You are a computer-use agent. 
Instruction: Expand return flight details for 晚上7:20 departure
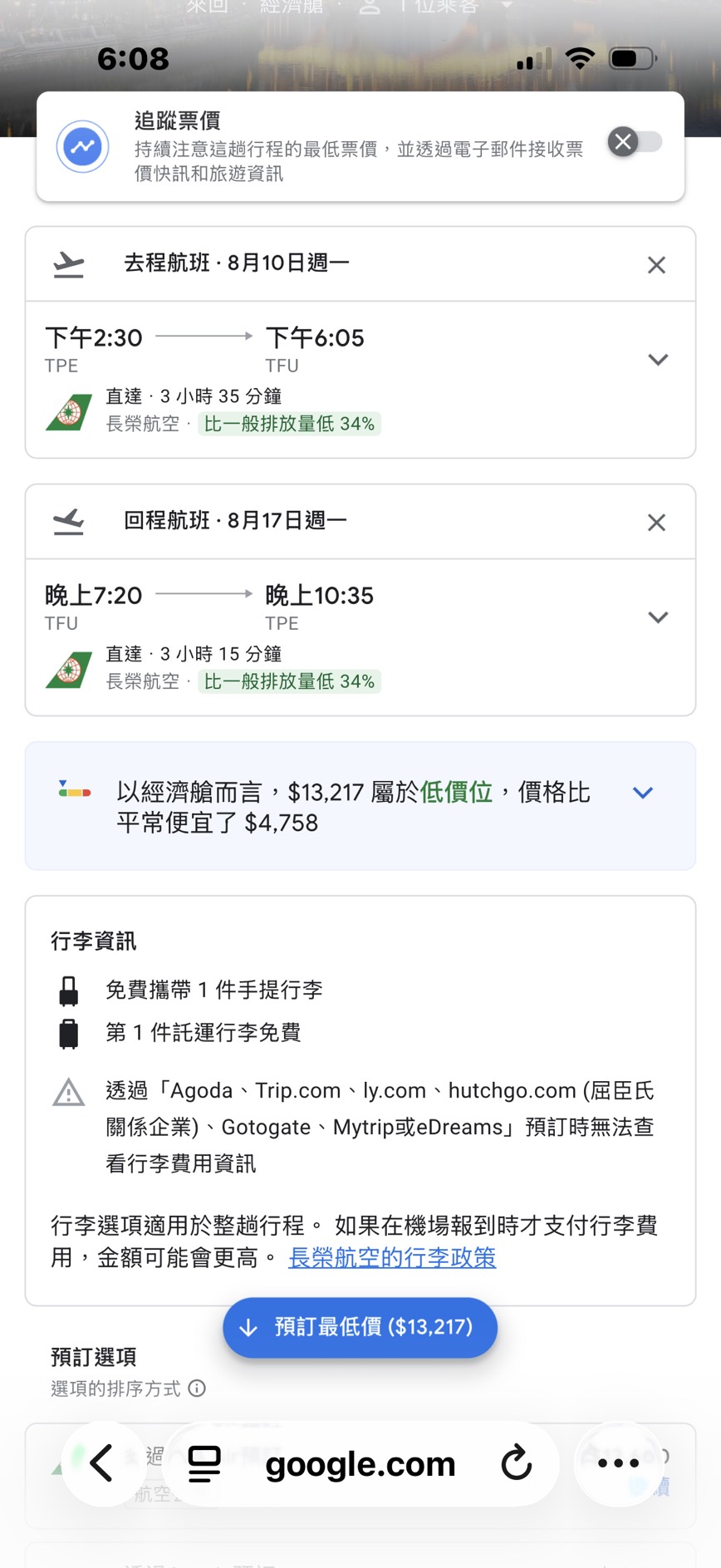[x=658, y=617]
